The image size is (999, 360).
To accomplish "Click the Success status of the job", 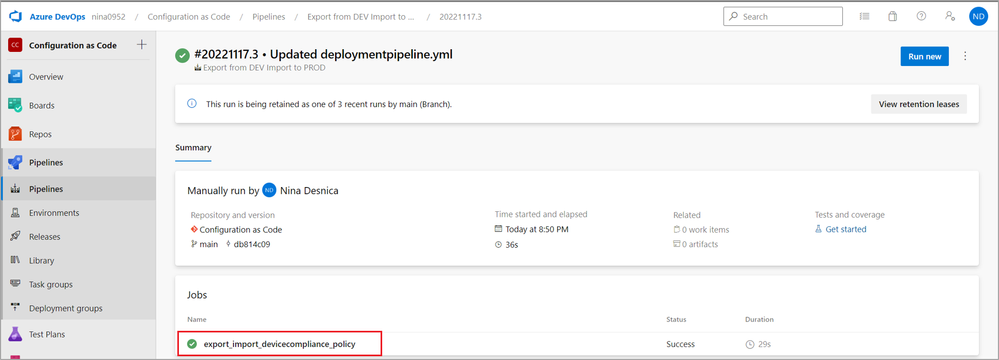I will (680, 344).
